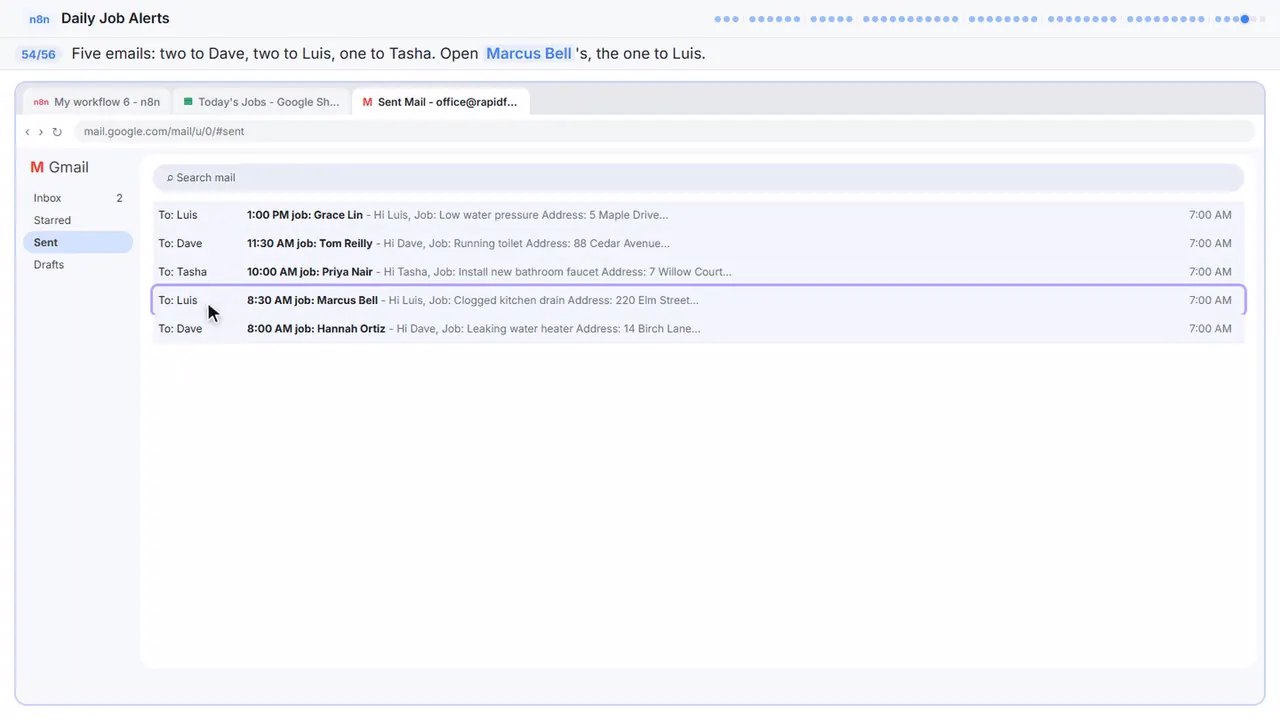Image resolution: width=1280 pixels, height=720 pixels.
Task: Click the browser forward arrow
Action: pos(41,132)
